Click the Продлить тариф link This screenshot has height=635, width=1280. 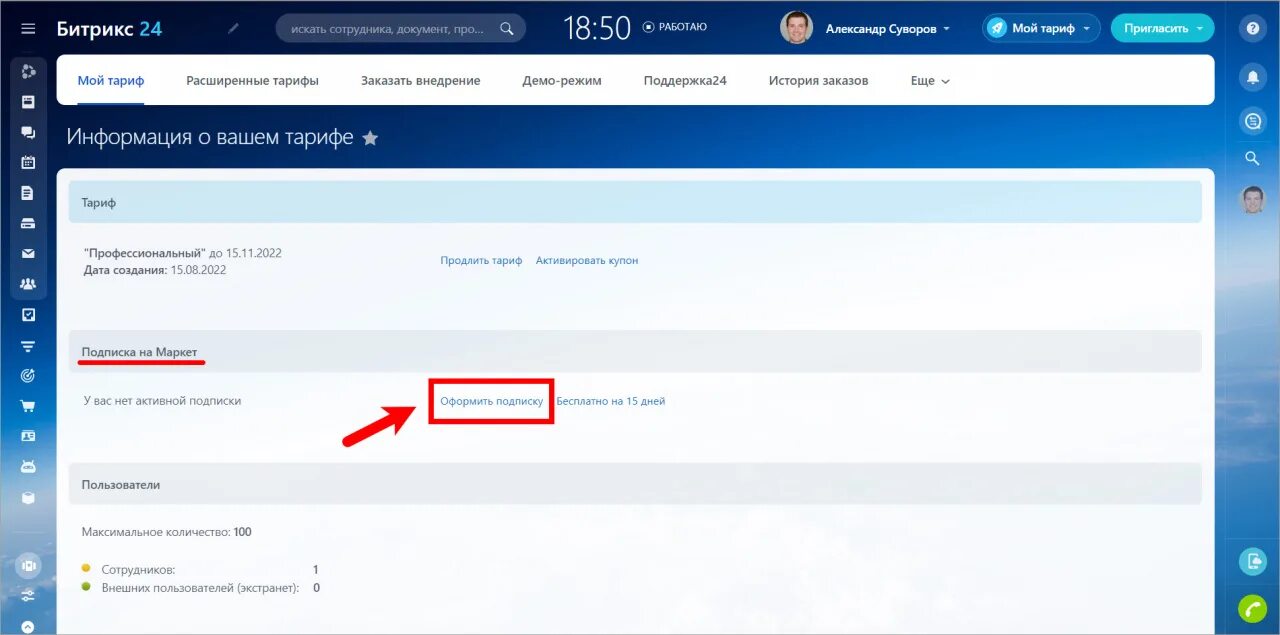481,261
